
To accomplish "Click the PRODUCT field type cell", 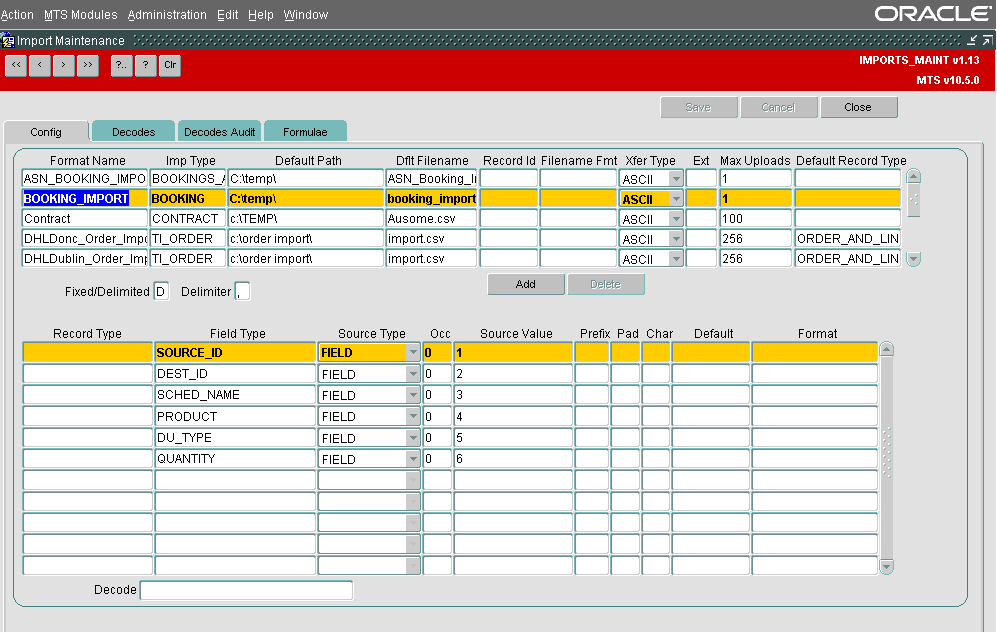I will pos(235,416).
